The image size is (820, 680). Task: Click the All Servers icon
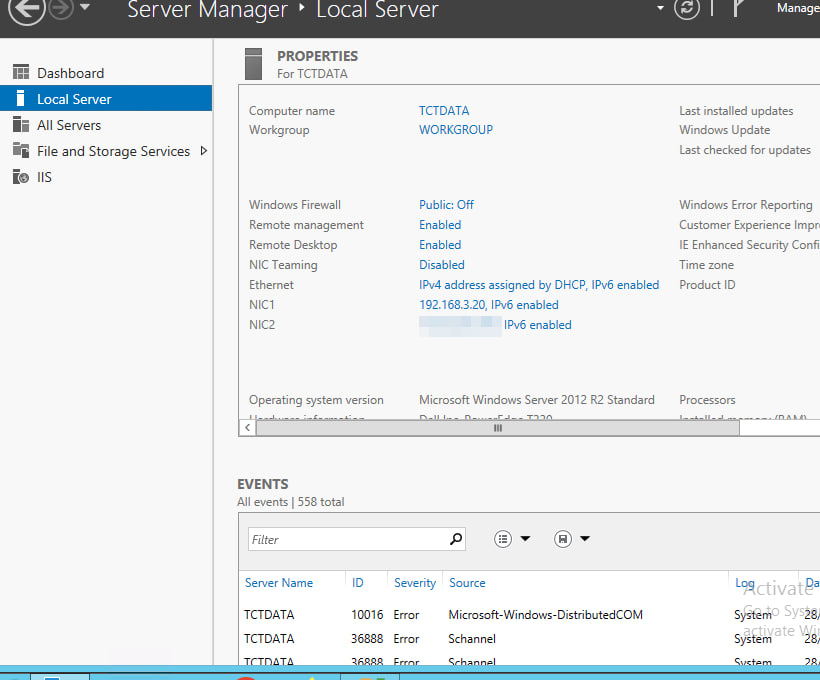[x=21, y=124]
